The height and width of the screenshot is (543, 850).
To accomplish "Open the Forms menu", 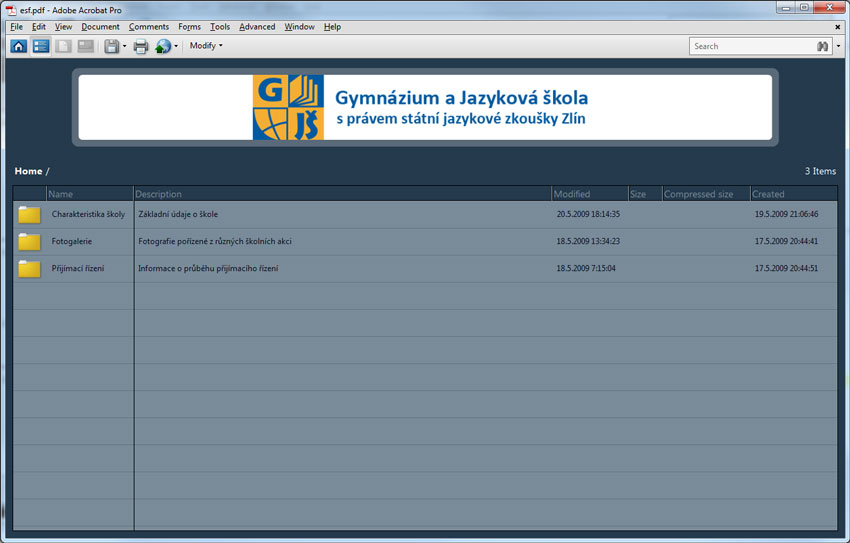I will click(189, 27).
